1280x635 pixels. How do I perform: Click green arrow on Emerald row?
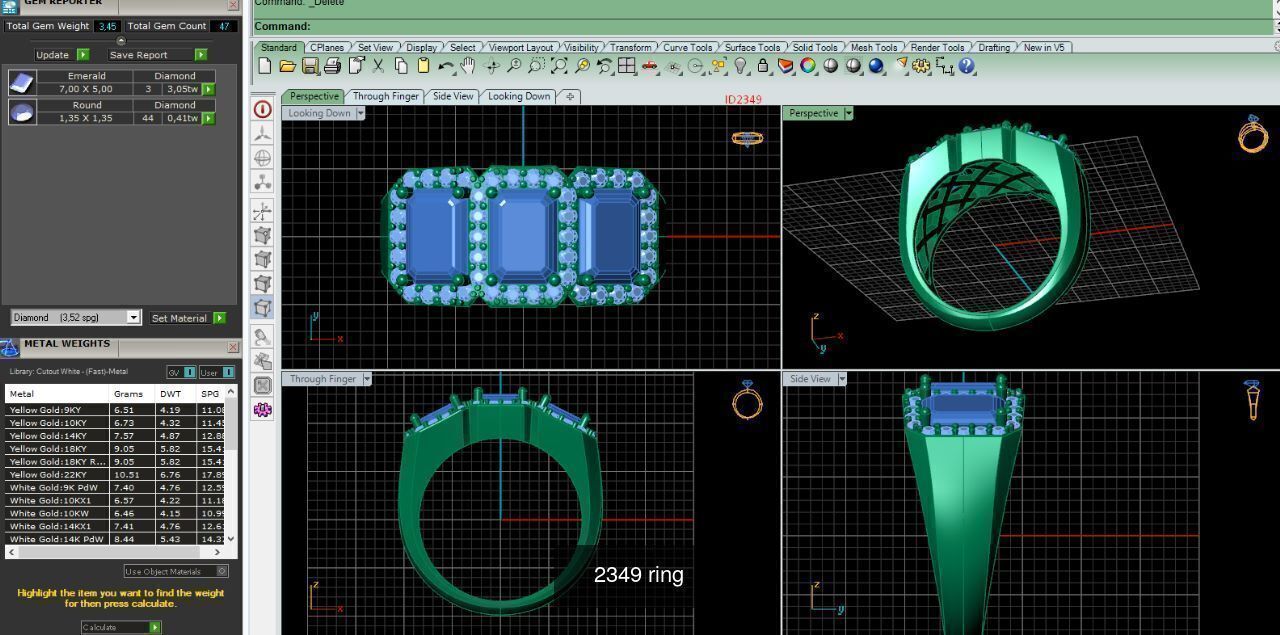pos(209,89)
